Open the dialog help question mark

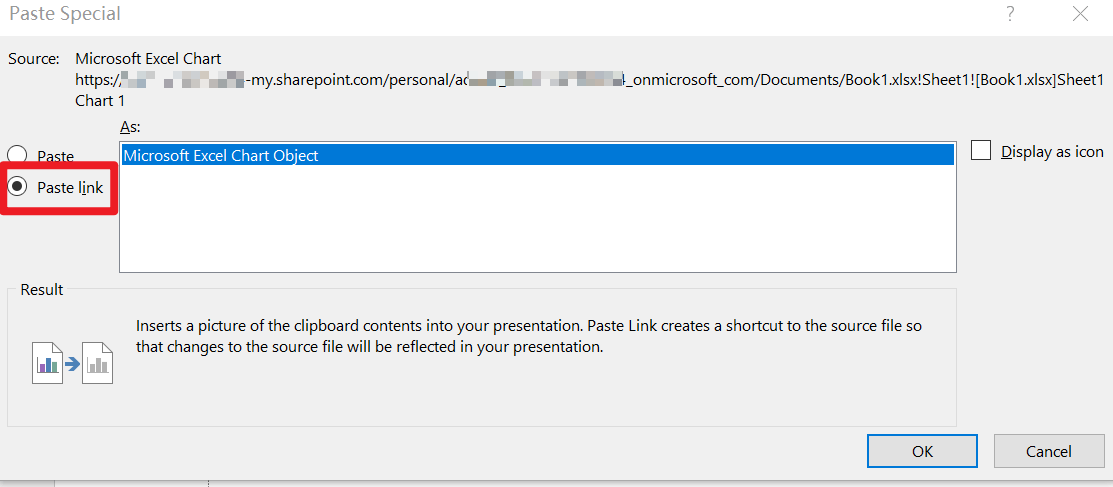[1009, 13]
